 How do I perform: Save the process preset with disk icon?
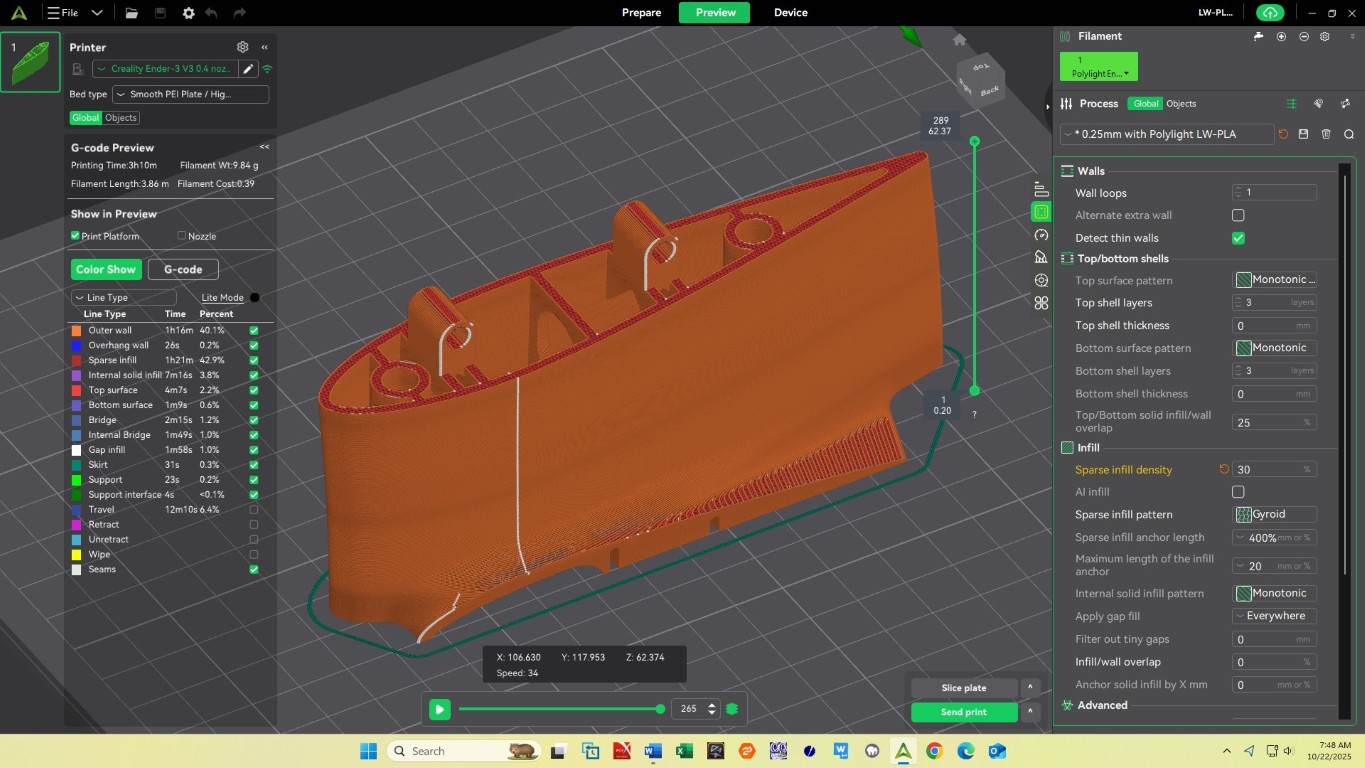point(1304,134)
